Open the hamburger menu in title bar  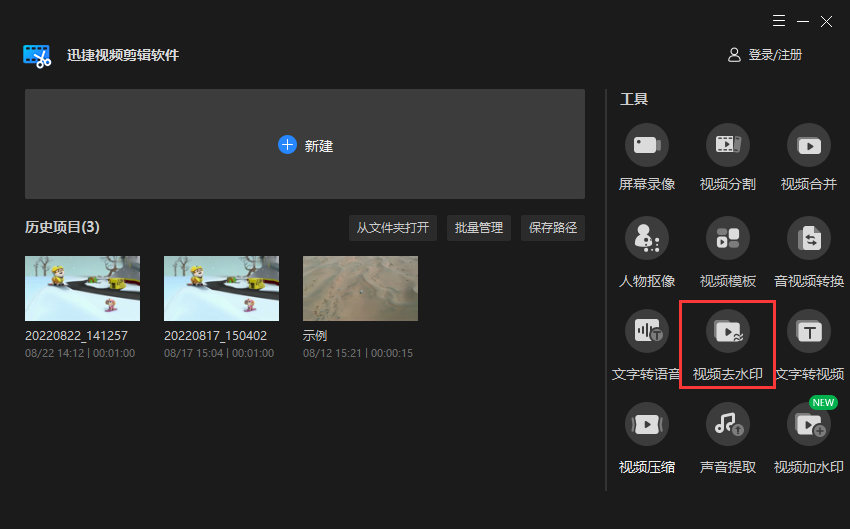779,21
